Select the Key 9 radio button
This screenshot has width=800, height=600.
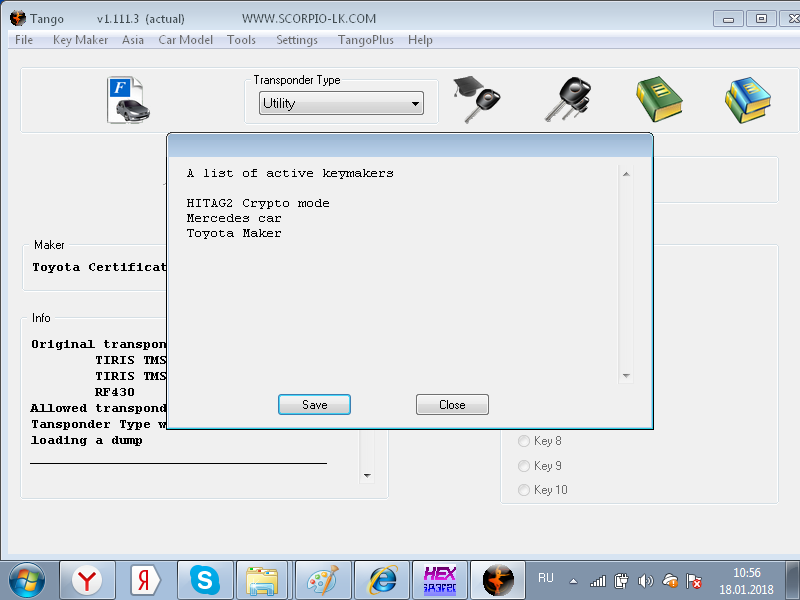[x=523, y=466]
